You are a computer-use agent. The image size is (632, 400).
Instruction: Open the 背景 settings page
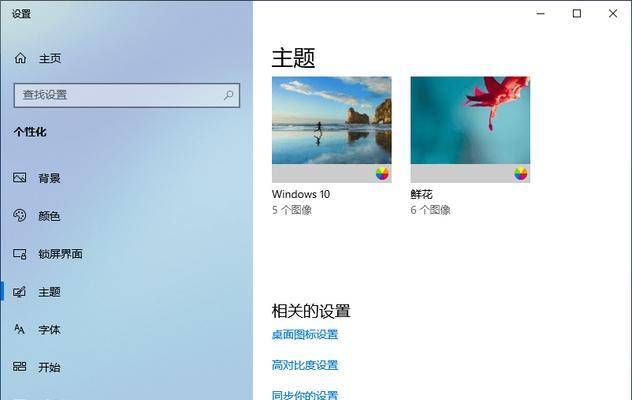point(49,178)
